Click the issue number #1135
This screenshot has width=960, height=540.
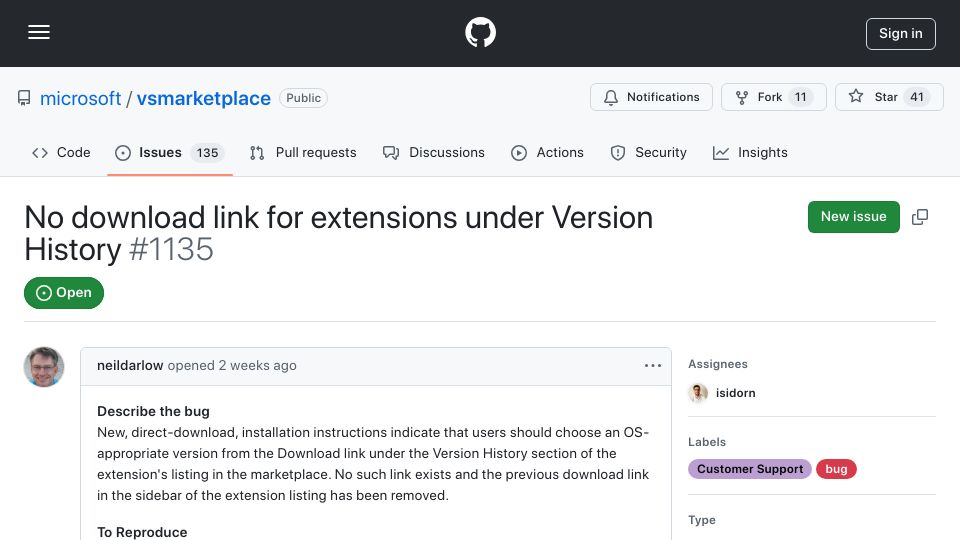point(171,249)
